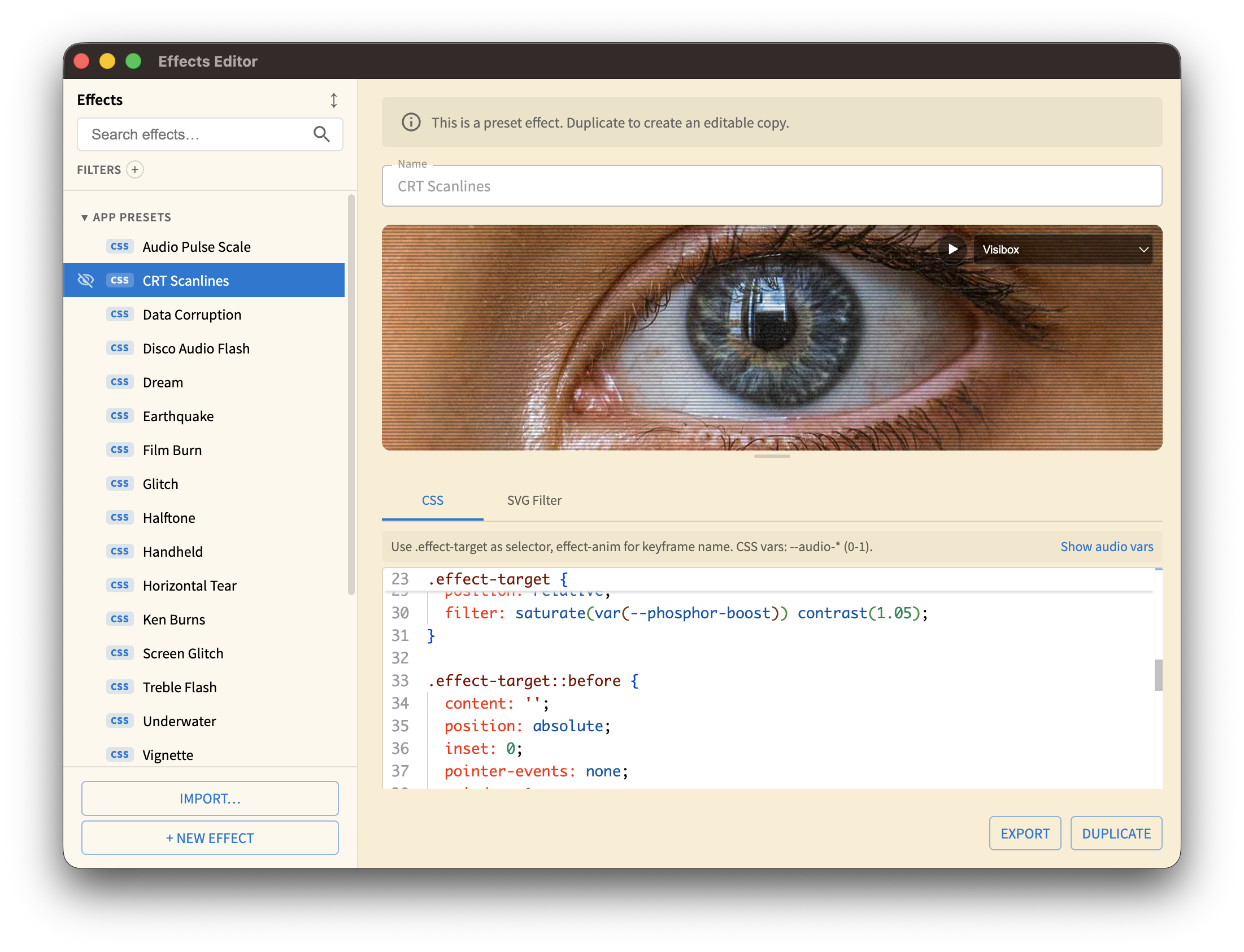
Task: Click the search icon in the effects search bar
Action: point(321,134)
